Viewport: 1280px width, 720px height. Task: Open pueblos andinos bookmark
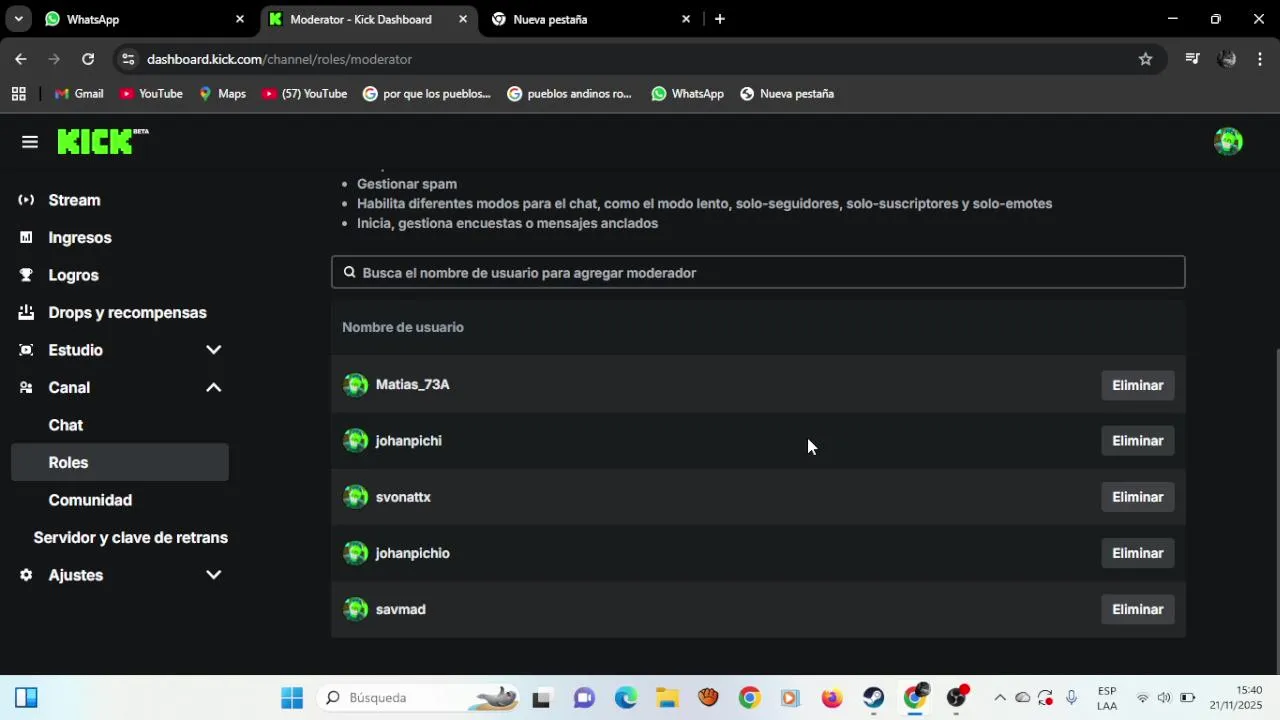click(569, 94)
